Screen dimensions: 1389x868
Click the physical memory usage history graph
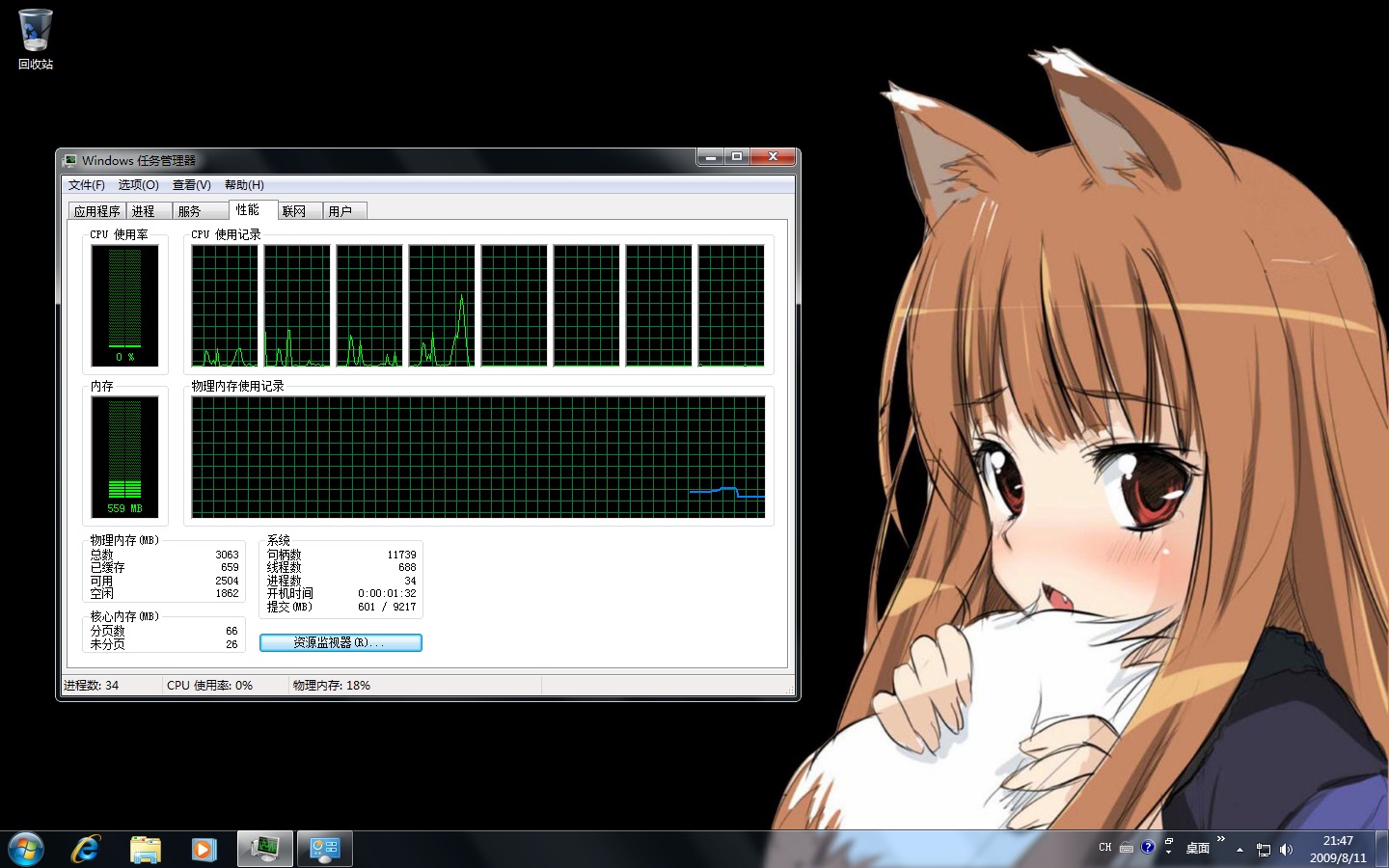(x=478, y=457)
